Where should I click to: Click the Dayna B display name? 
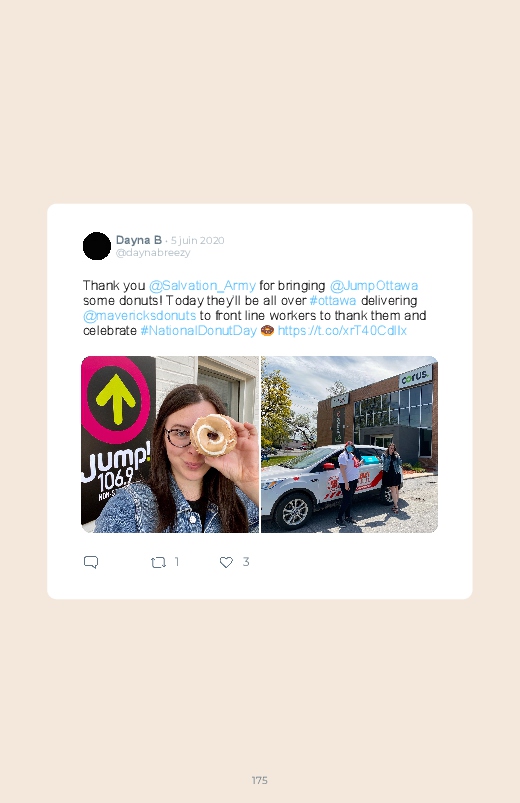point(138,240)
